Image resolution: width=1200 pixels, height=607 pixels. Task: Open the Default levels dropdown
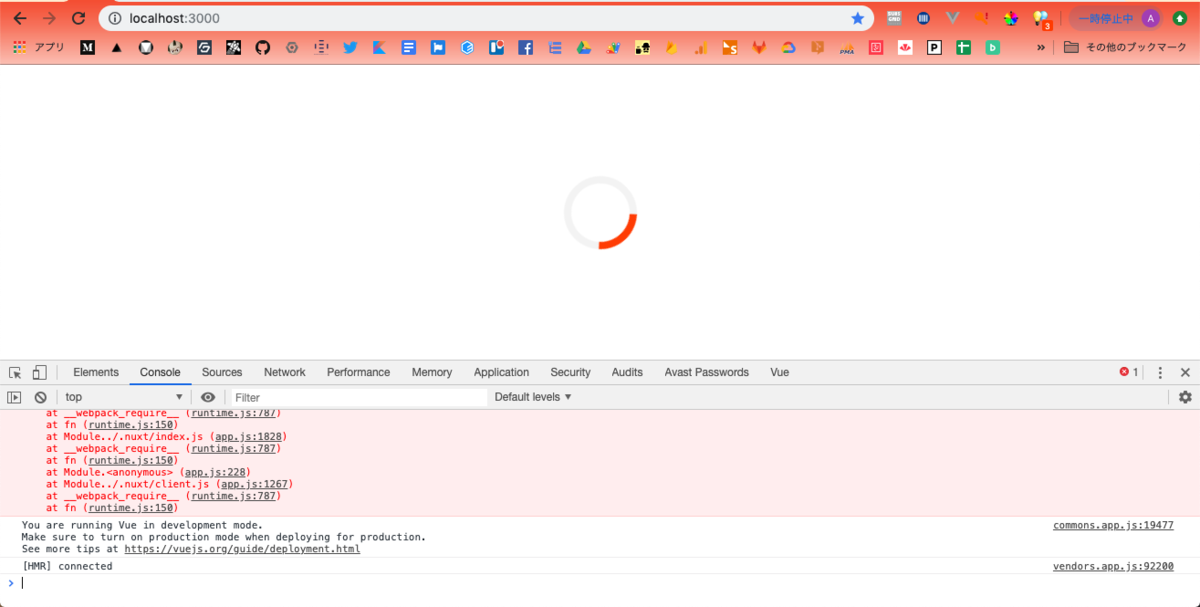pos(532,397)
